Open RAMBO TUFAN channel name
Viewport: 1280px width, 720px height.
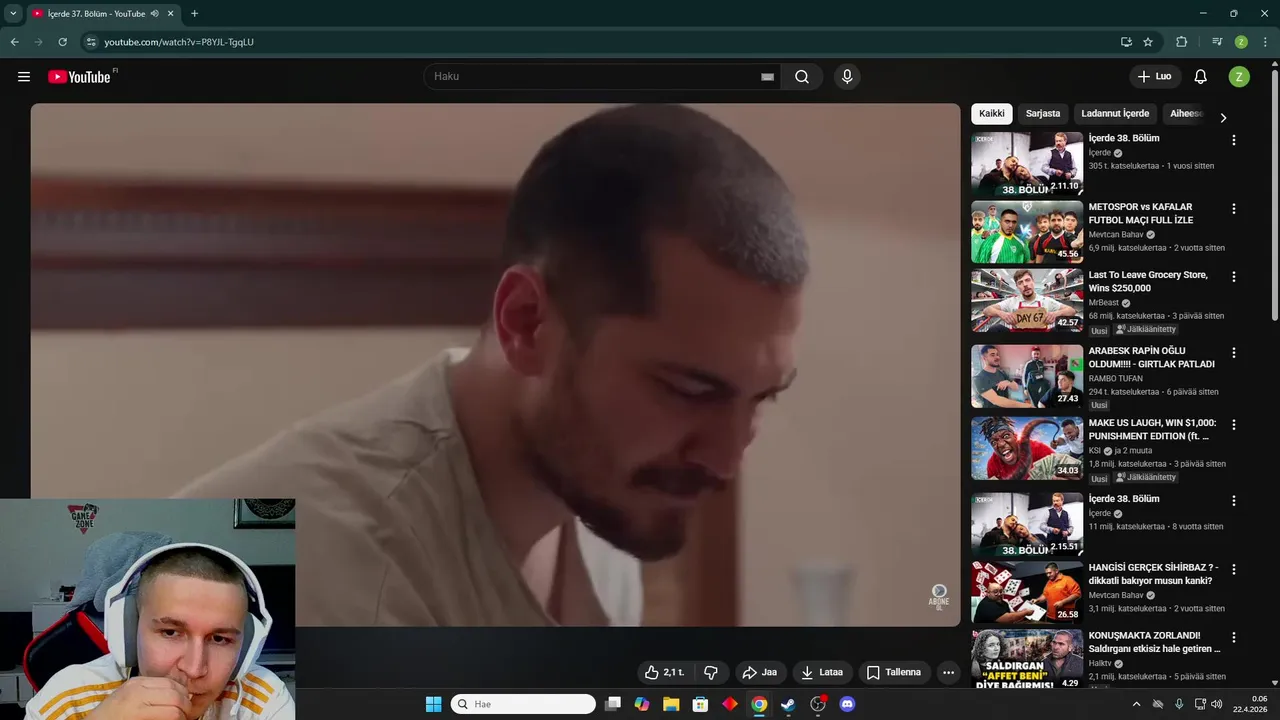(x=1116, y=379)
